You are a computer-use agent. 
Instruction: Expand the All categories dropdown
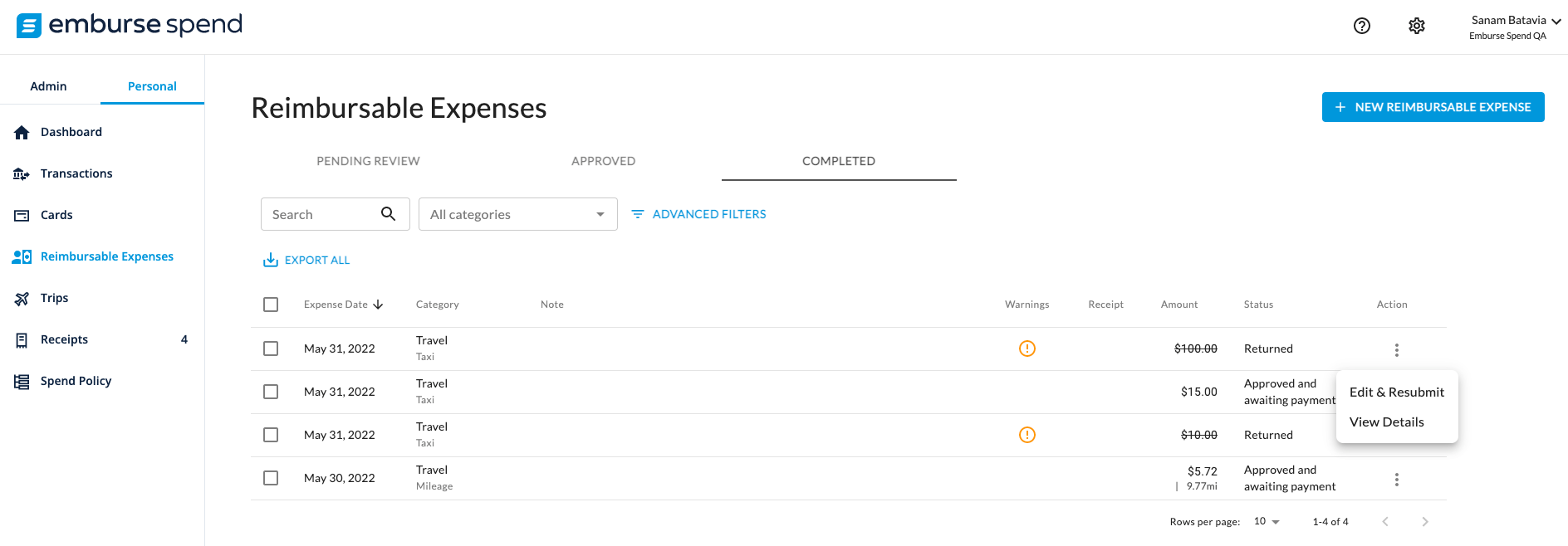pos(517,214)
